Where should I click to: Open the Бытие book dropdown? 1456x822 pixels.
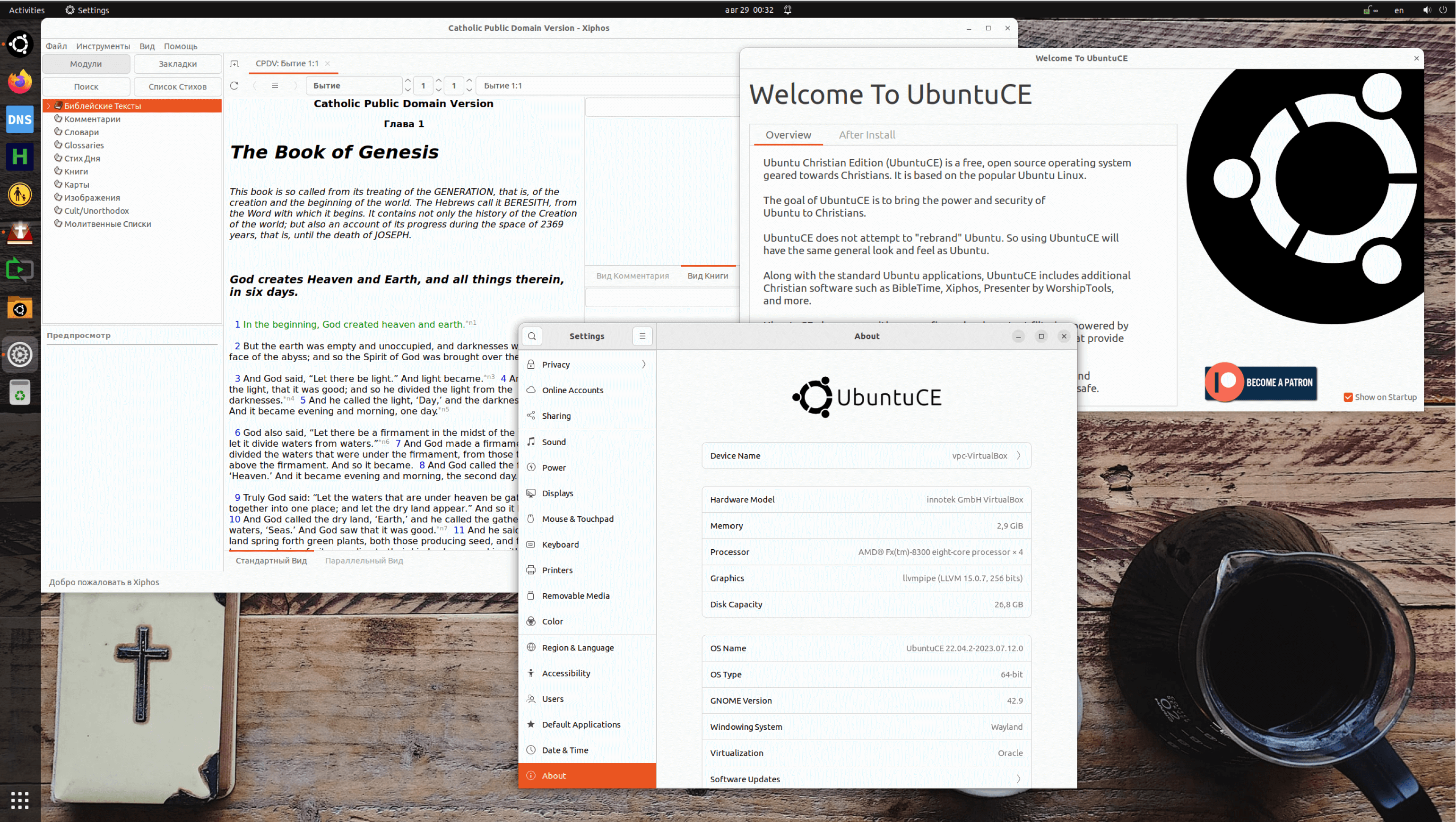[x=355, y=86]
